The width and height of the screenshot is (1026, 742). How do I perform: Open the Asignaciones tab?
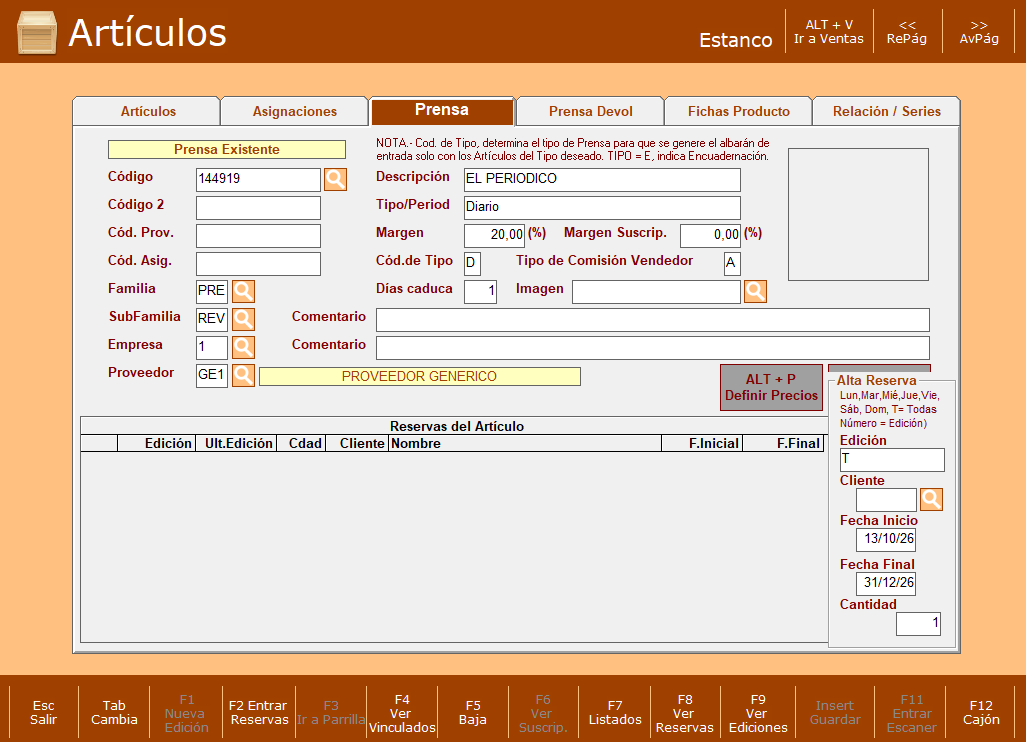294,111
